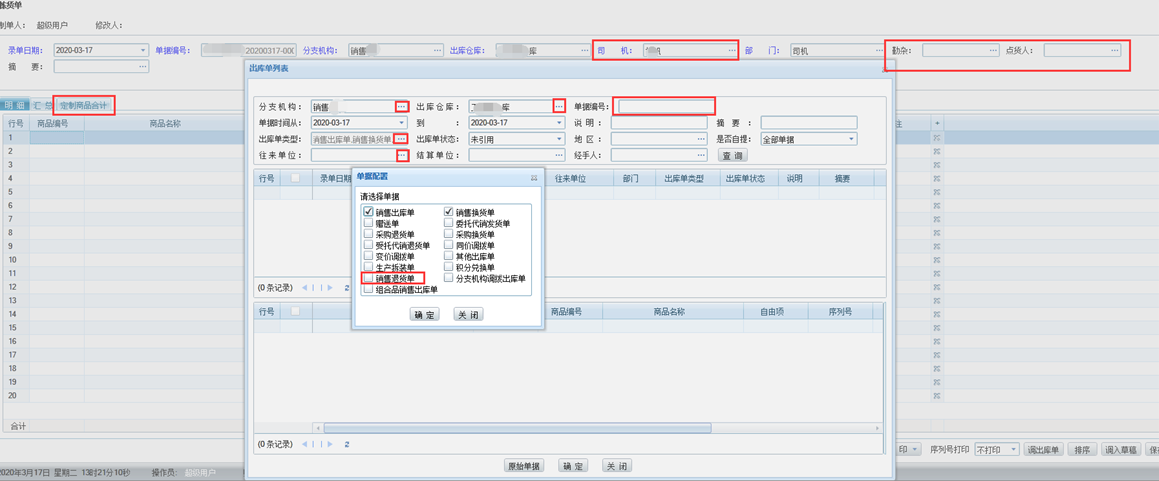Open 往来单位 lookup ellipsis

pyautogui.click(x=401, y=155)
